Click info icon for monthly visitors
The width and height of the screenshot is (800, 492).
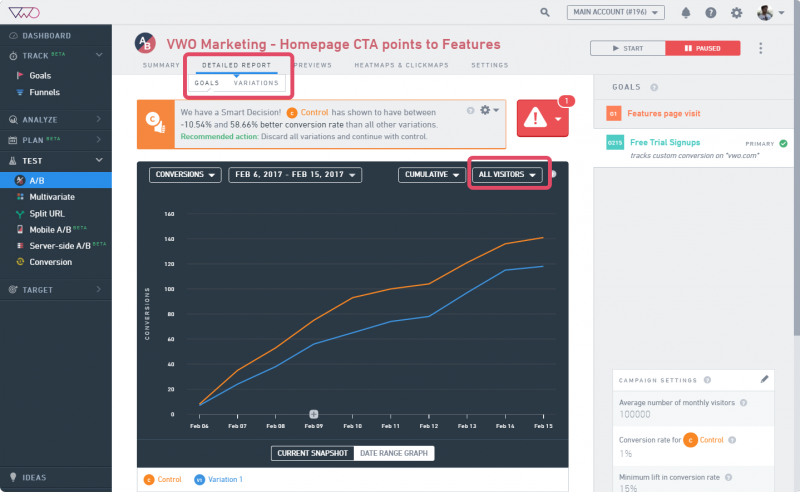(743, 403)
